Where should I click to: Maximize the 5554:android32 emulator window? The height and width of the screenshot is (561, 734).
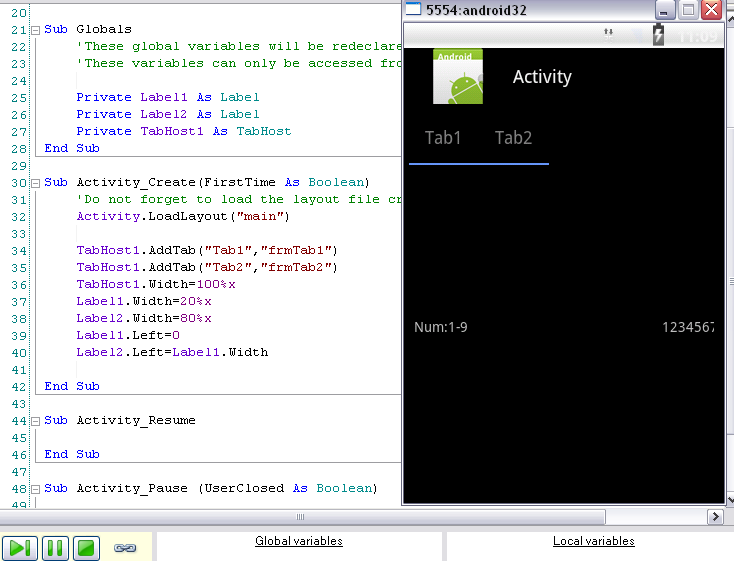point(688,10)
